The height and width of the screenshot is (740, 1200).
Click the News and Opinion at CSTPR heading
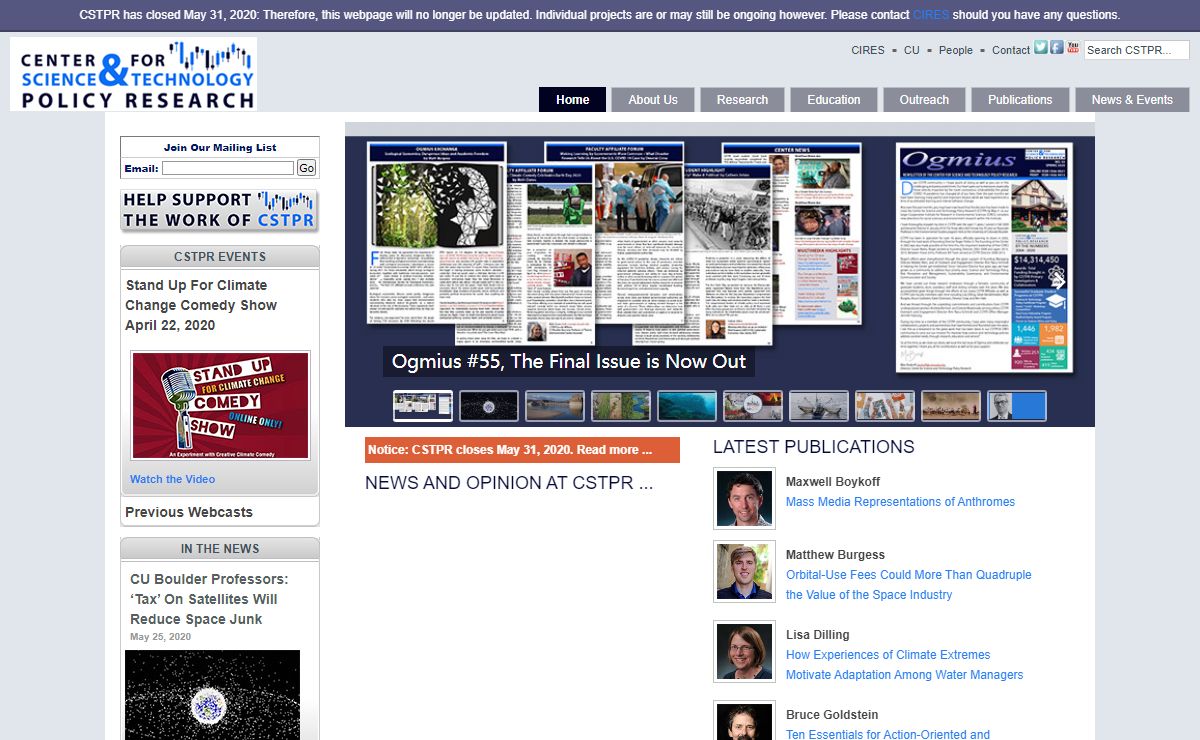509,483
